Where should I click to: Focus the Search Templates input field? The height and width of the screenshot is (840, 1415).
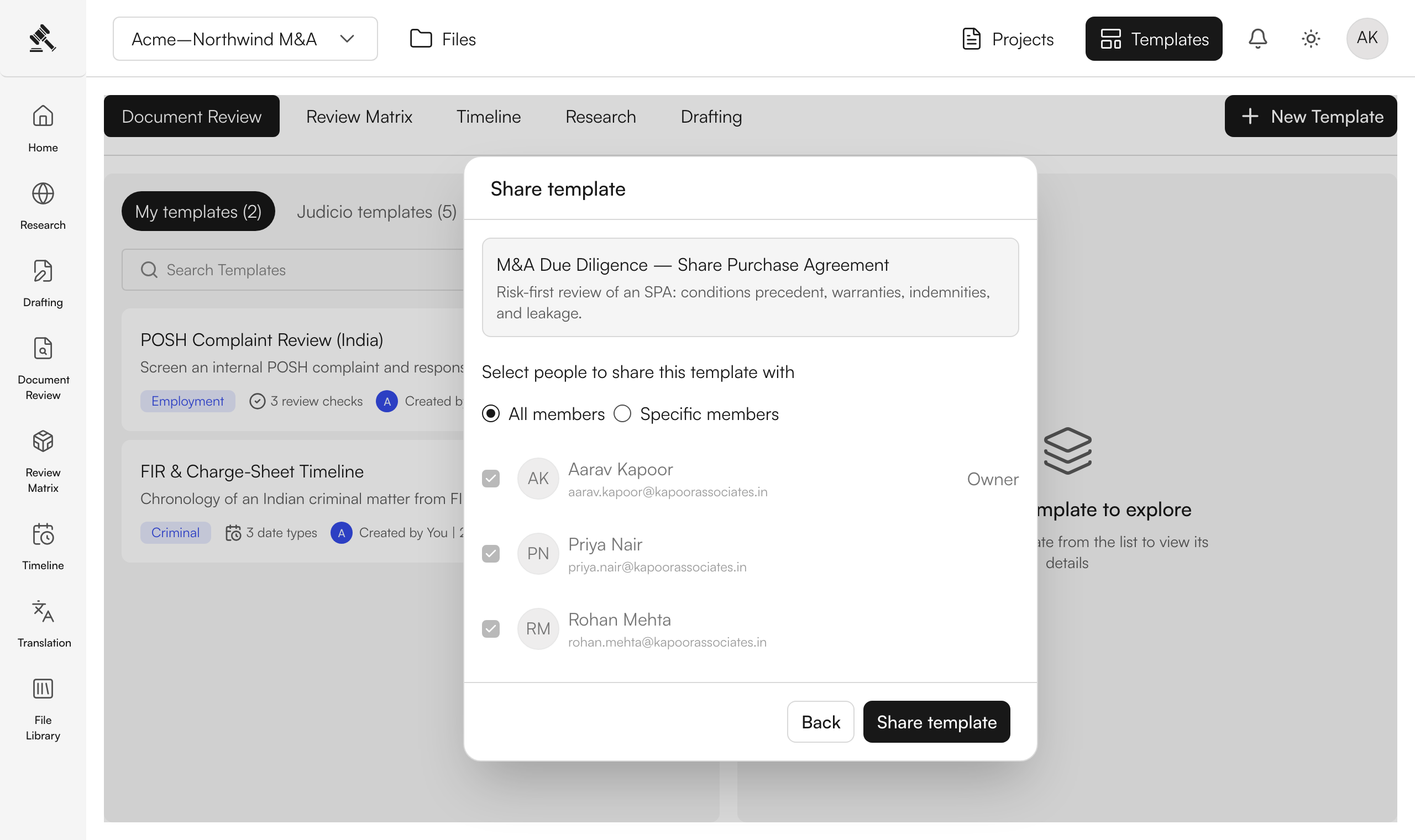292,270
